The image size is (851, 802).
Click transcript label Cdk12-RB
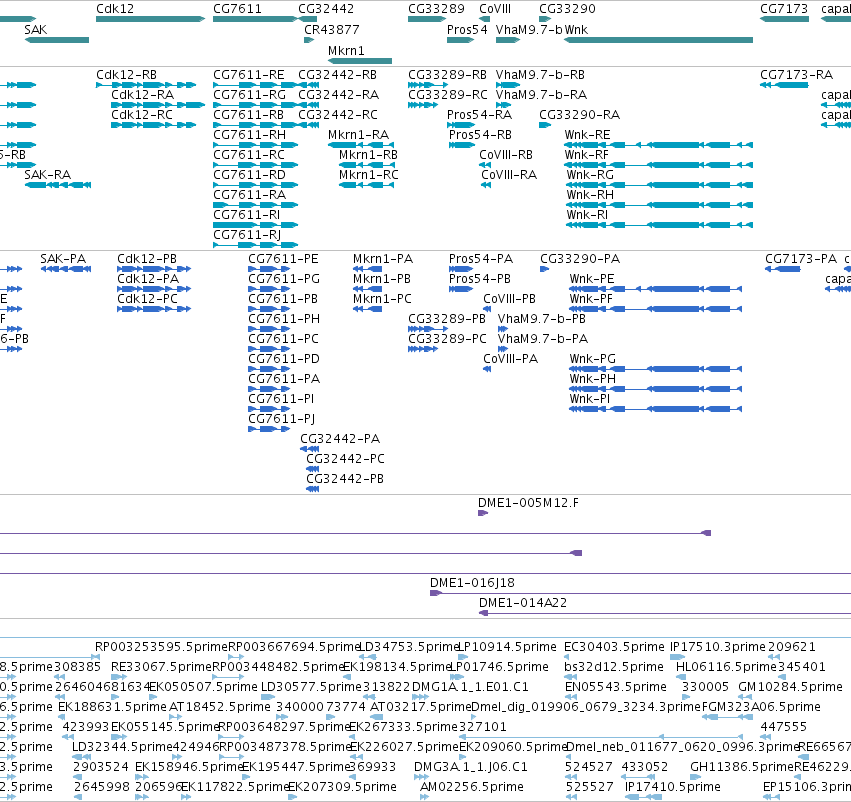click(126, 74)
